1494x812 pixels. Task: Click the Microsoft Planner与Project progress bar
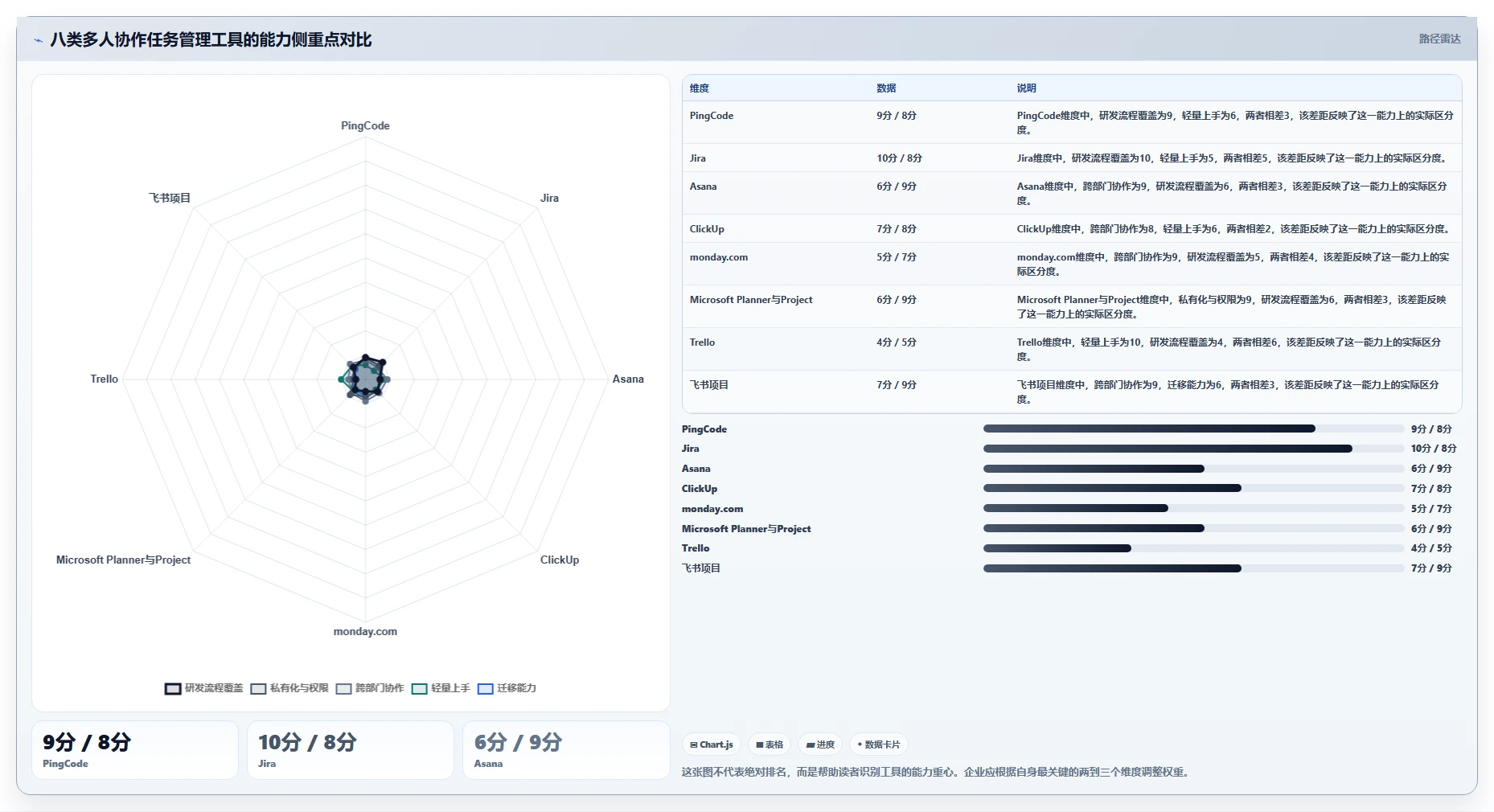pos(1193,529)
